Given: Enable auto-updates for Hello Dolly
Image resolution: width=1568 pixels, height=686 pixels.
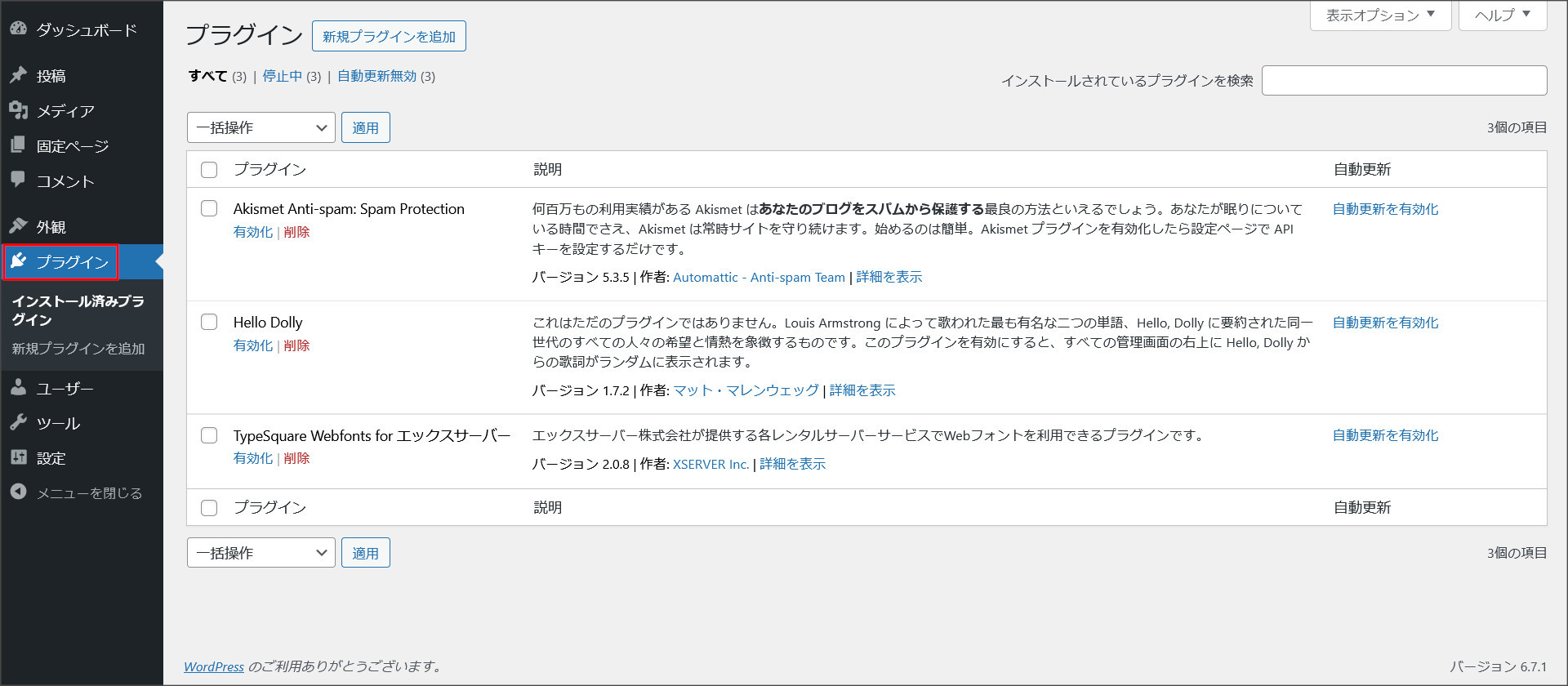Looking at the screenshot, I should (1385, 323).
